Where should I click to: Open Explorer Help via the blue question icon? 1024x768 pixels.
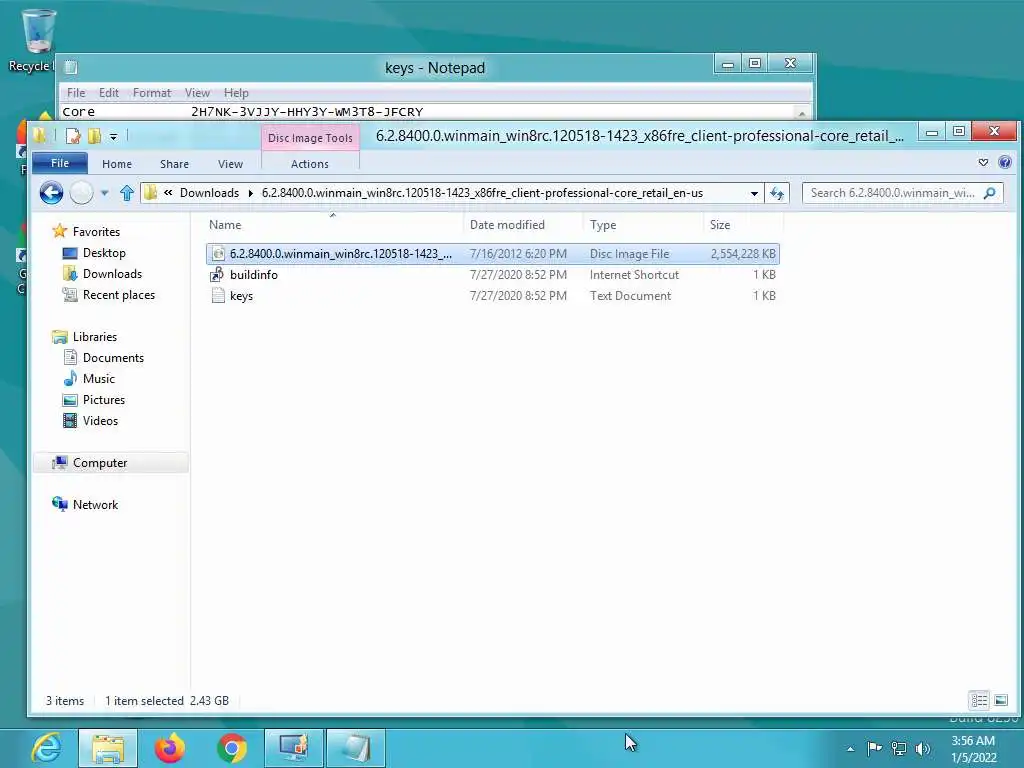click(x=1005, y=163)
